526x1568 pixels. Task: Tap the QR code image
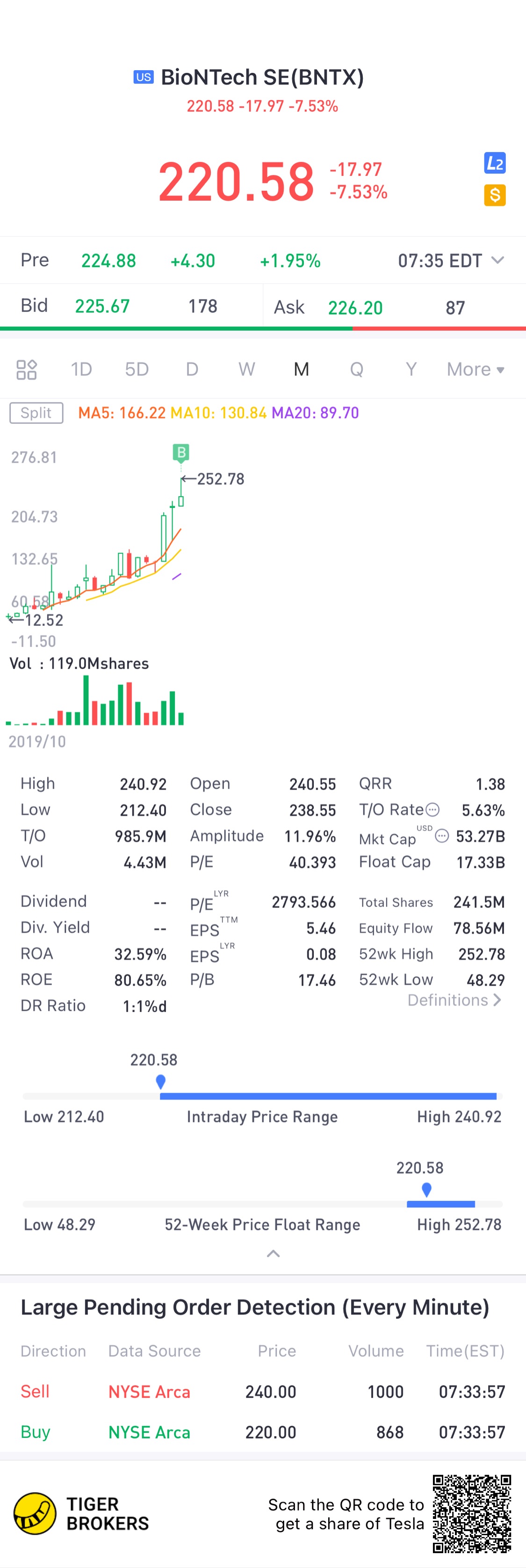472,1514
